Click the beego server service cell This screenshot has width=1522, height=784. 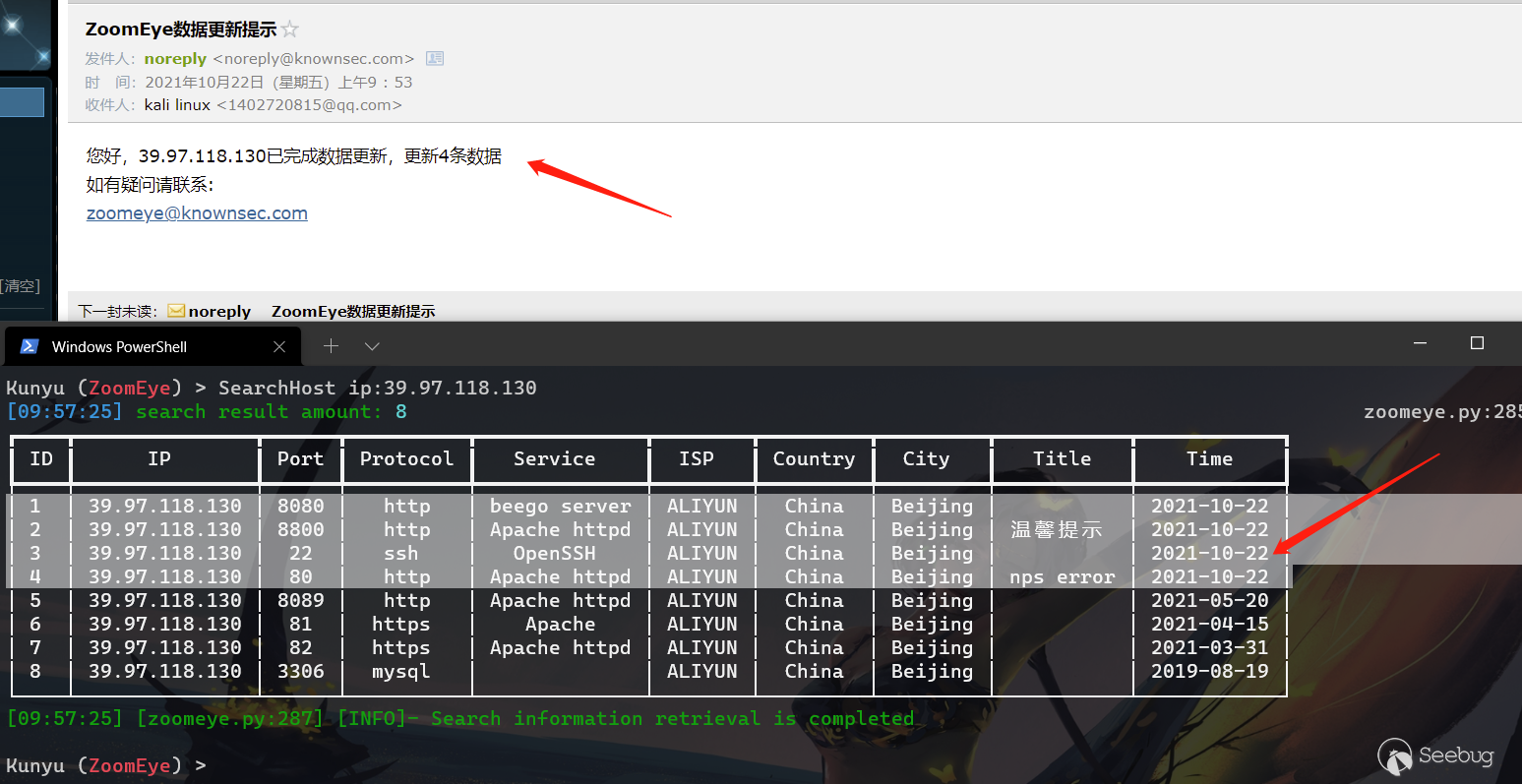click(x=561, y=506)
